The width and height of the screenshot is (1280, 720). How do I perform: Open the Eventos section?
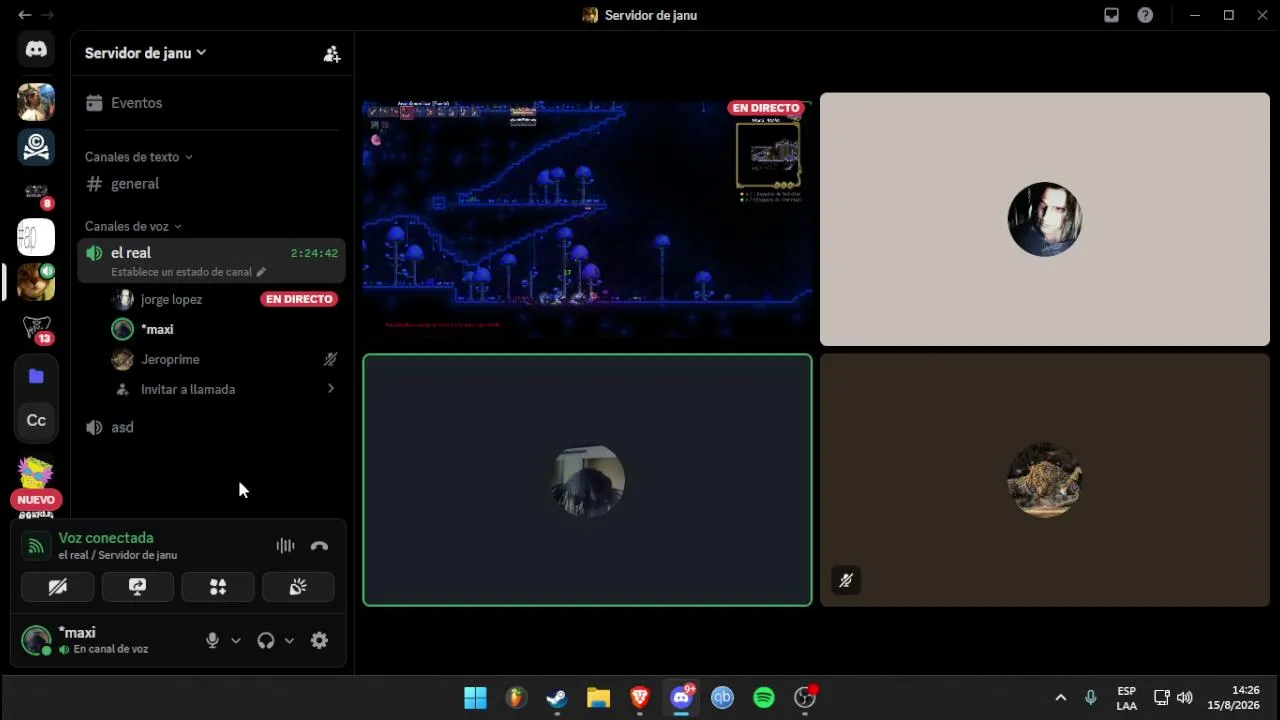pos(212,103)
